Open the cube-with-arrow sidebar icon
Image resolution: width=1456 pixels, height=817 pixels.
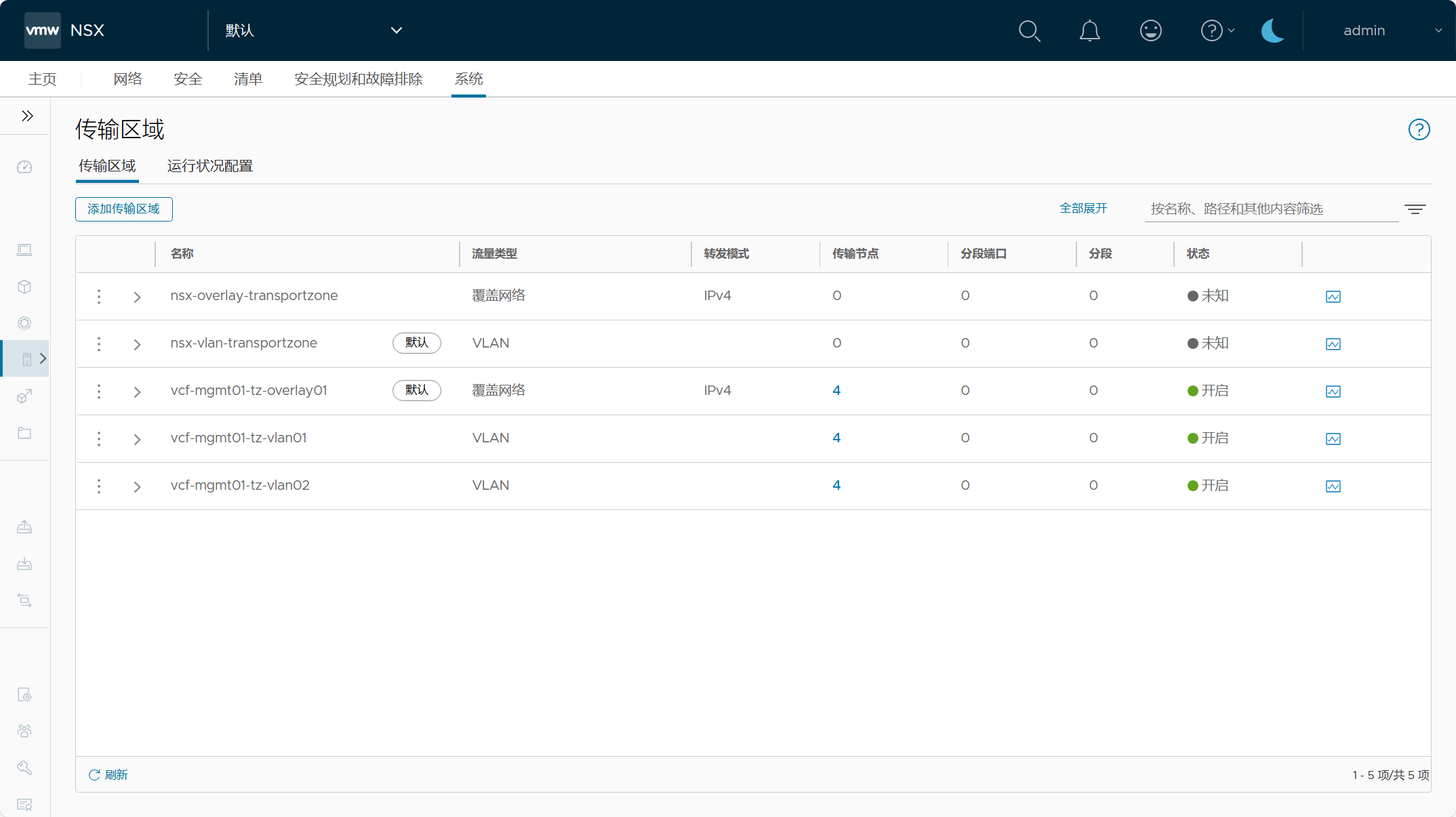tap(24, 396)
